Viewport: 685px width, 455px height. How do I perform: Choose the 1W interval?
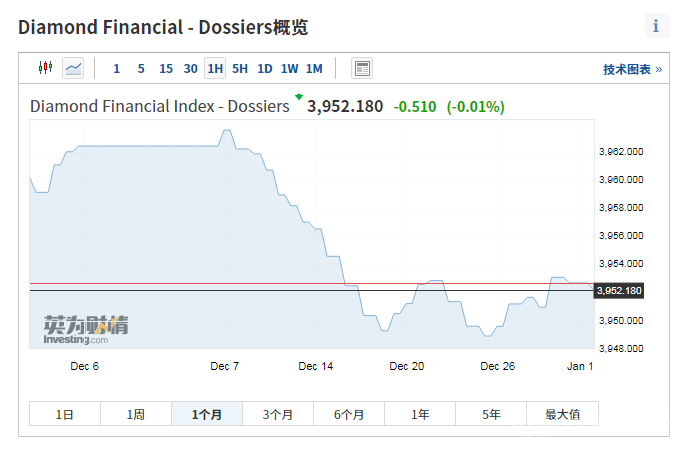289,68
